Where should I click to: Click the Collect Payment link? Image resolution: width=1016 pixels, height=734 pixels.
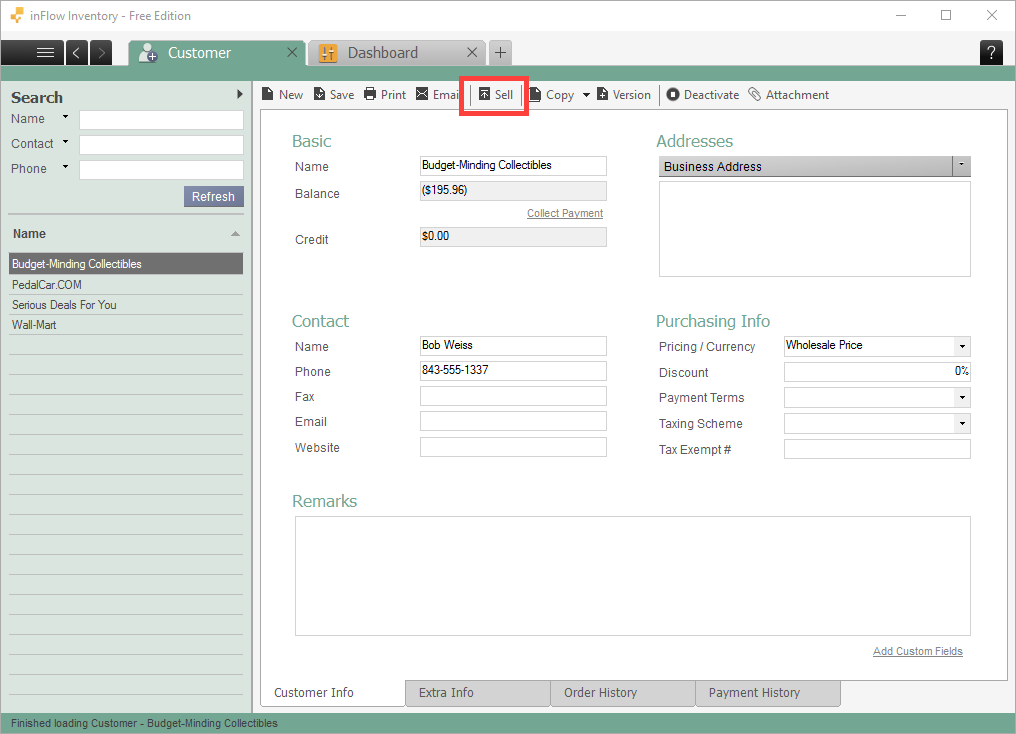coord(565,213)
